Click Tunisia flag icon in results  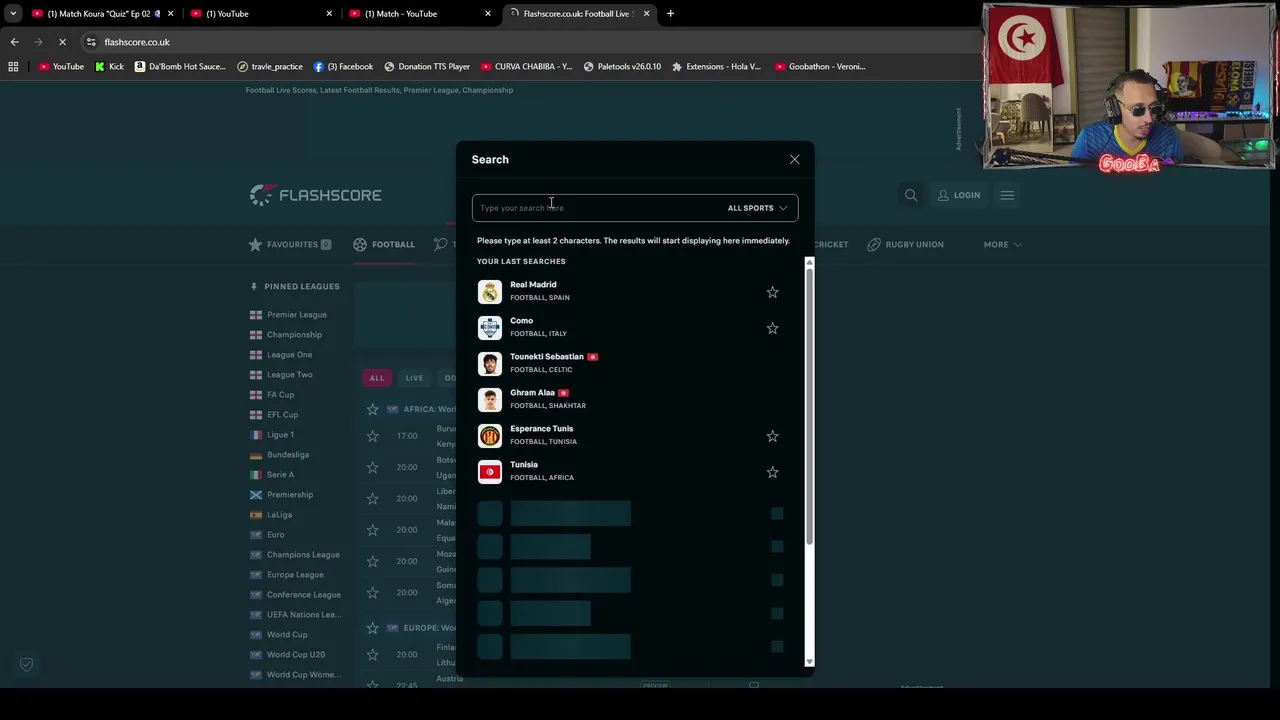click(x=489, y=471)
